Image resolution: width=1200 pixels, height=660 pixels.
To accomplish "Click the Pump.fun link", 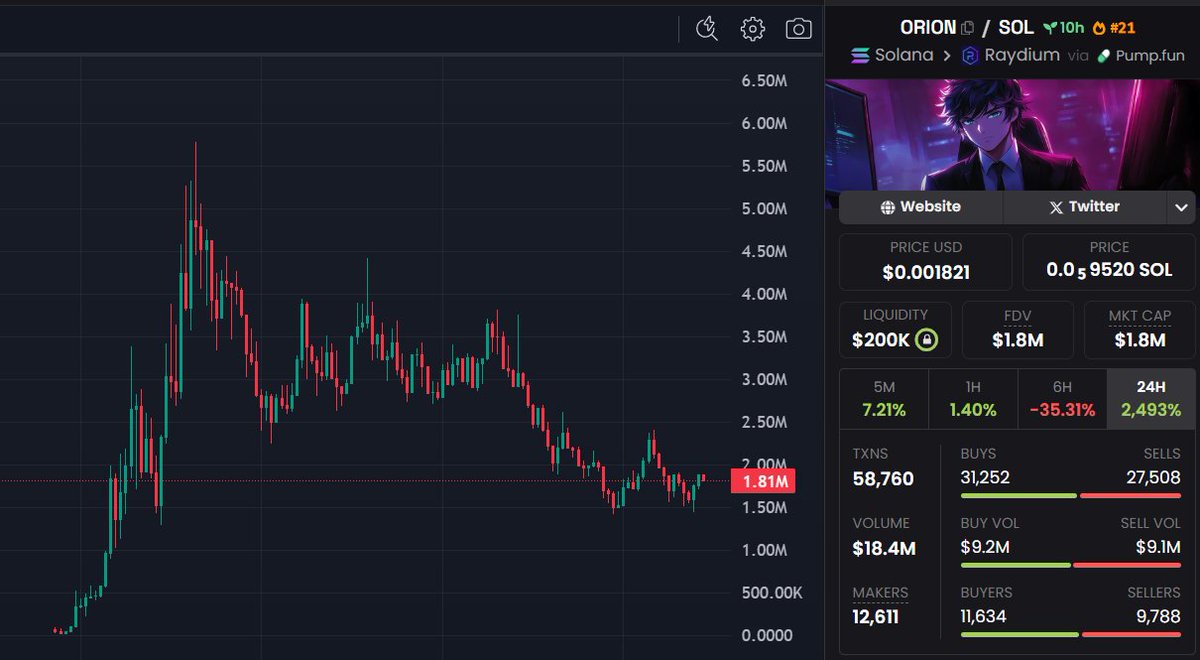I will coord(1143,56).
